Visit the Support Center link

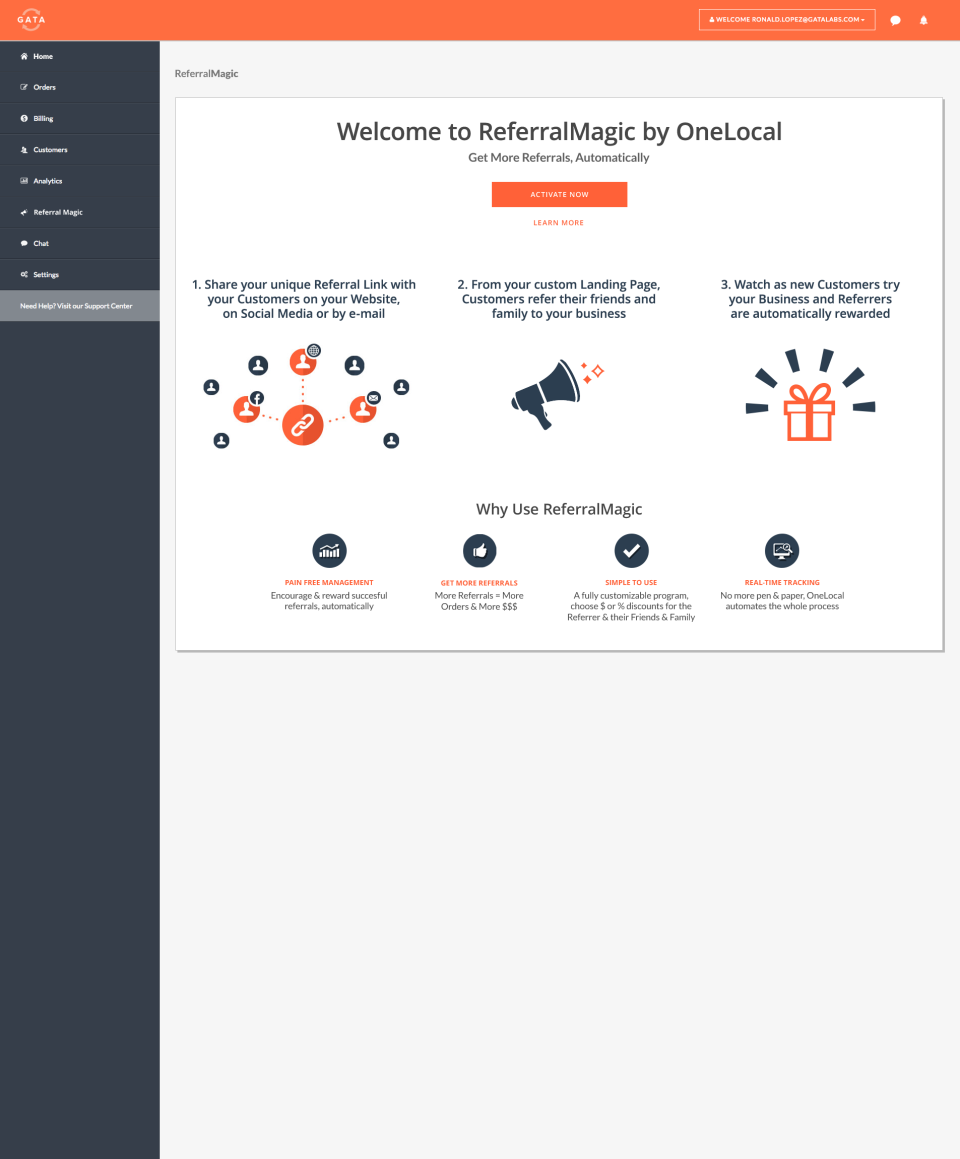tap(74, 305)
